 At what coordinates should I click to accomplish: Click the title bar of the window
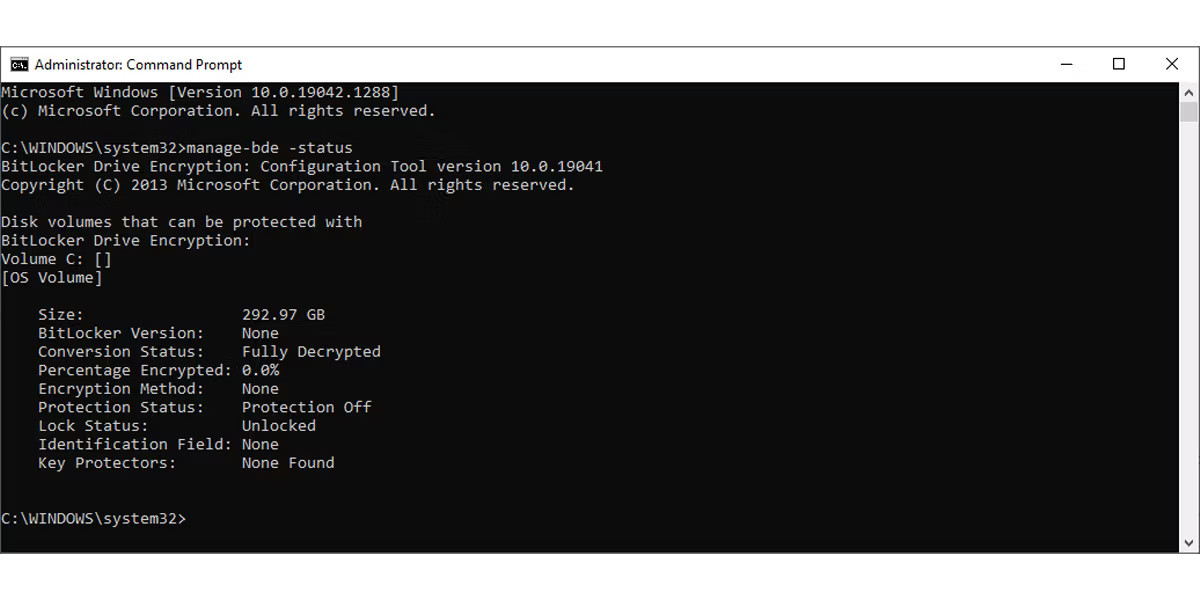600,63
